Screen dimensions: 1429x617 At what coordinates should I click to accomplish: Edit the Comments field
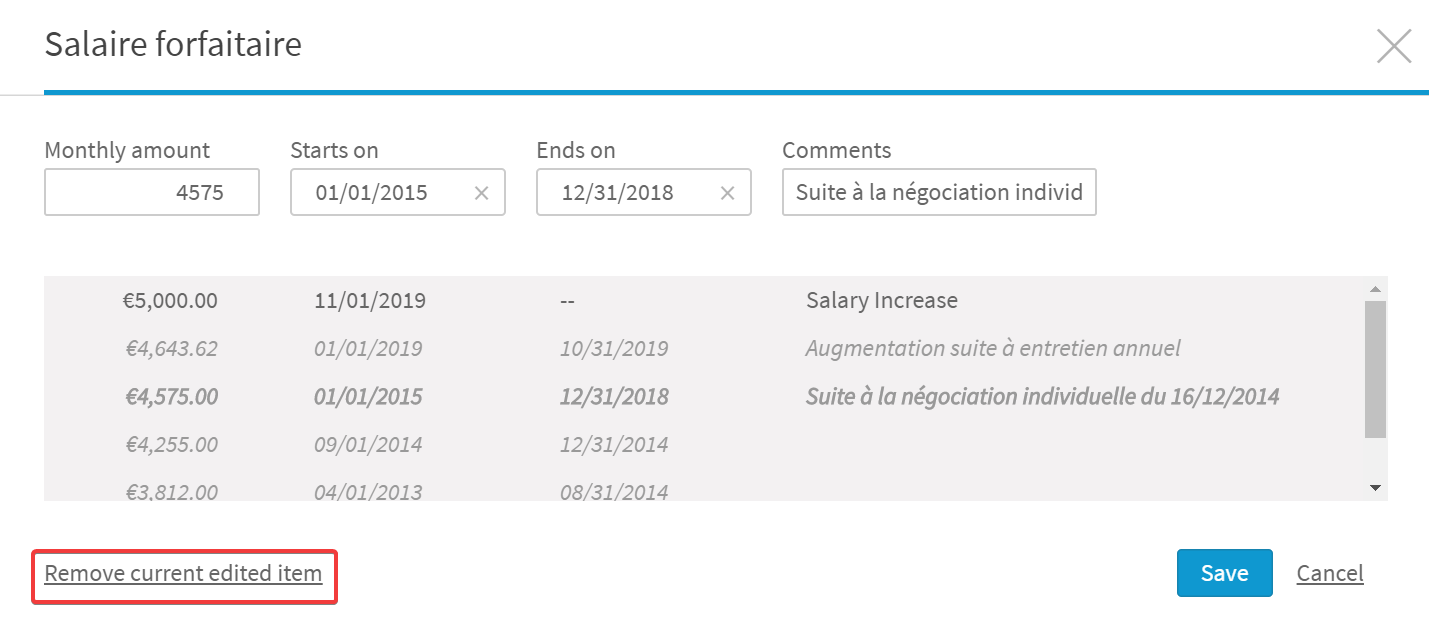[x=940, y=192]
